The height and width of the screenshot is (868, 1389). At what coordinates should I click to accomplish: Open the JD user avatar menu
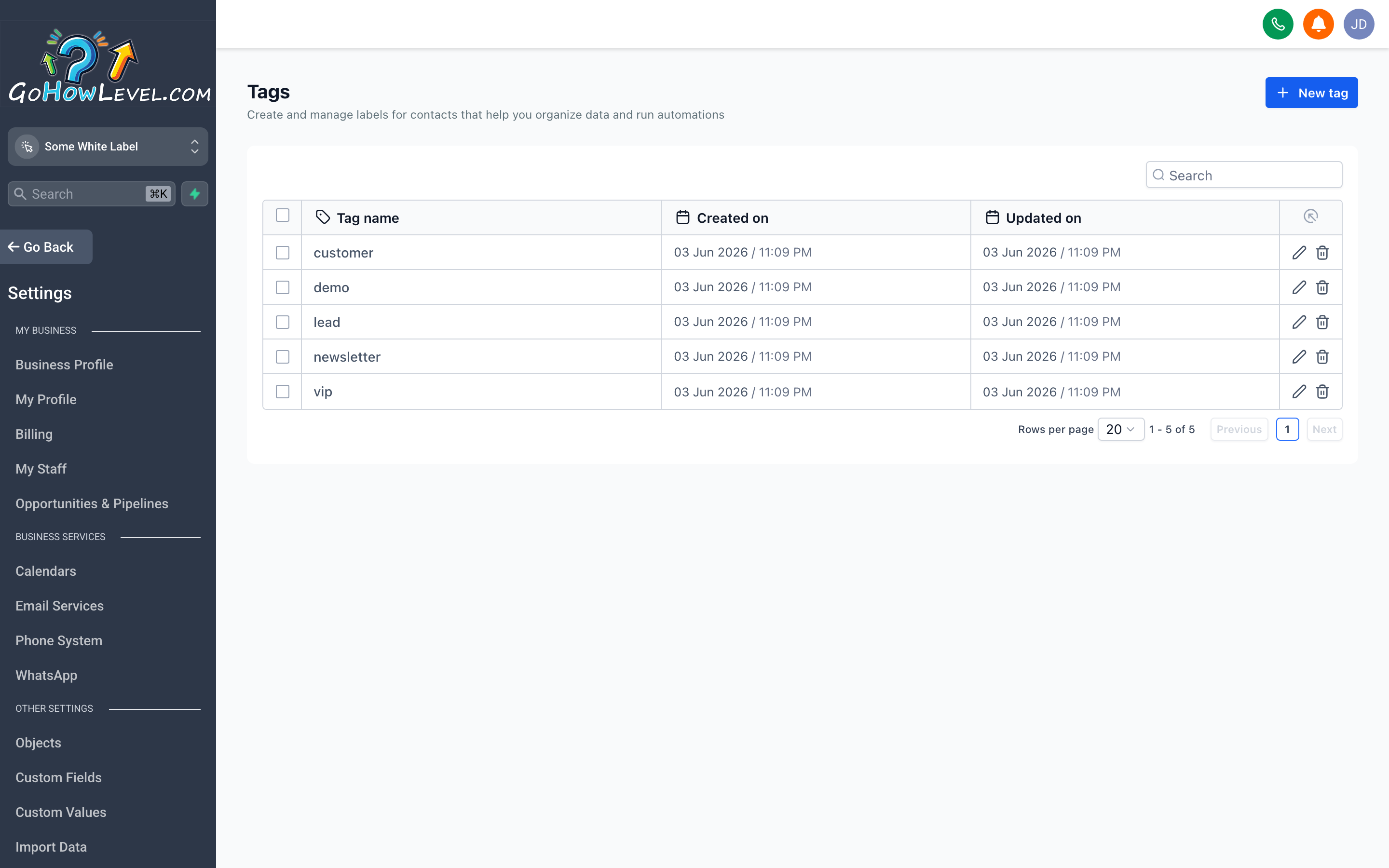click(1359, 24)
